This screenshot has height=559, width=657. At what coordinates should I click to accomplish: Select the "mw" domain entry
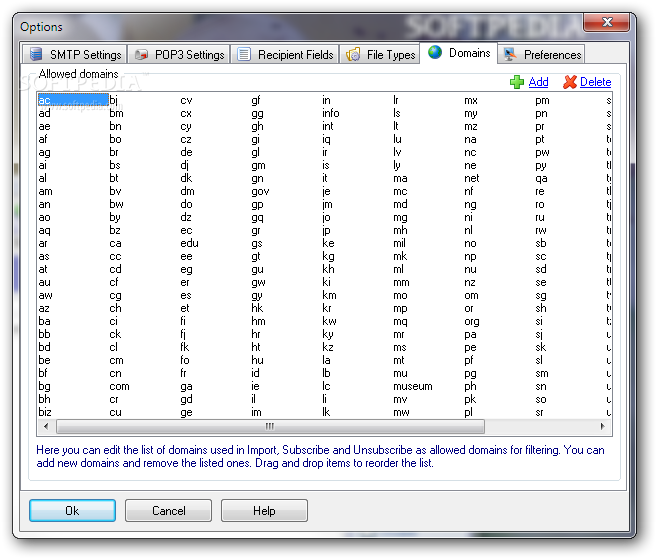(x=401, y=412)
